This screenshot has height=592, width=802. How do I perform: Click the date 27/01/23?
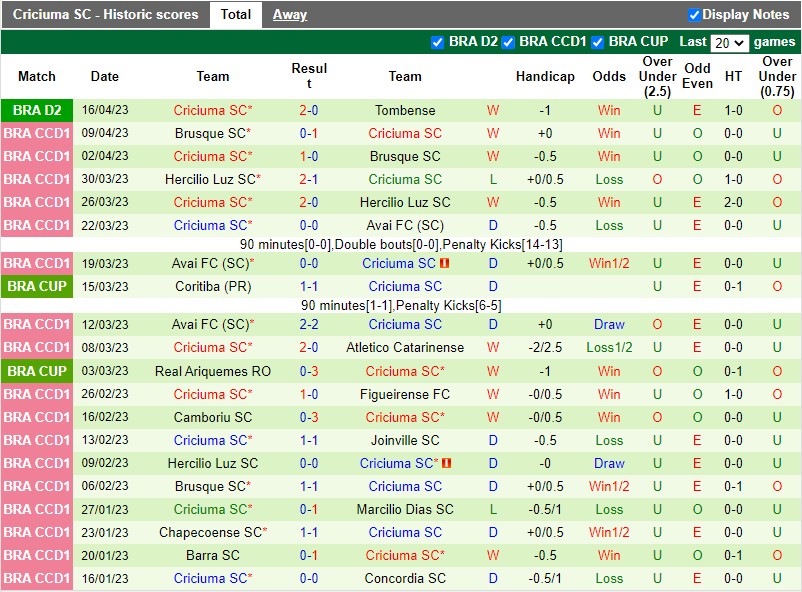tap(105, 509)
